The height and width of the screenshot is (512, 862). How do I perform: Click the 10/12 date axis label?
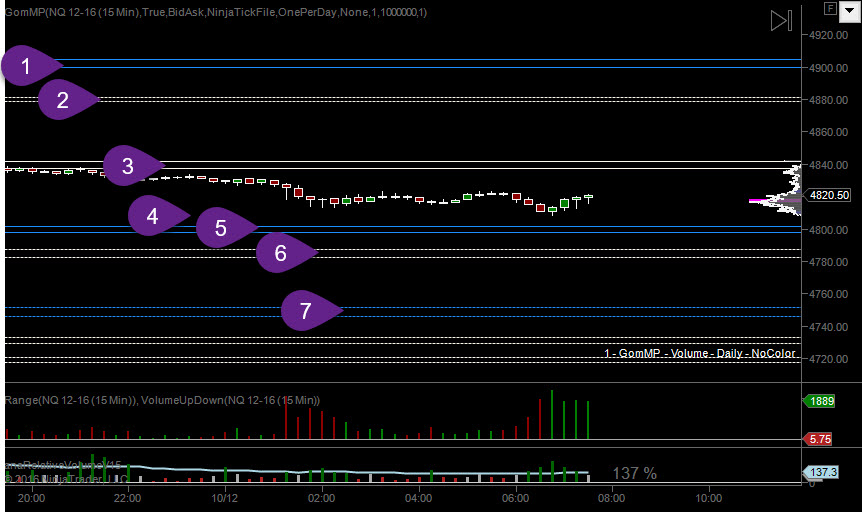[x=225, y=498]
